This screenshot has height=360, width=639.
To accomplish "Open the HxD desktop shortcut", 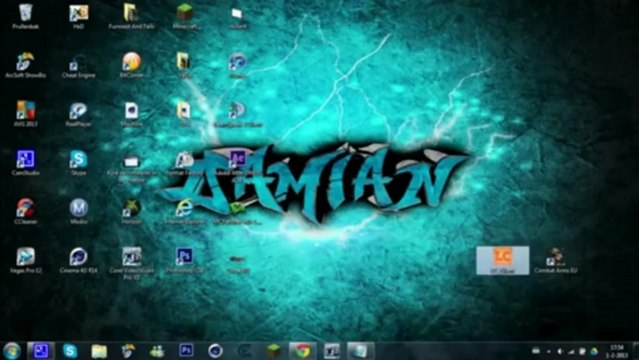I will [x=78, y=16].
